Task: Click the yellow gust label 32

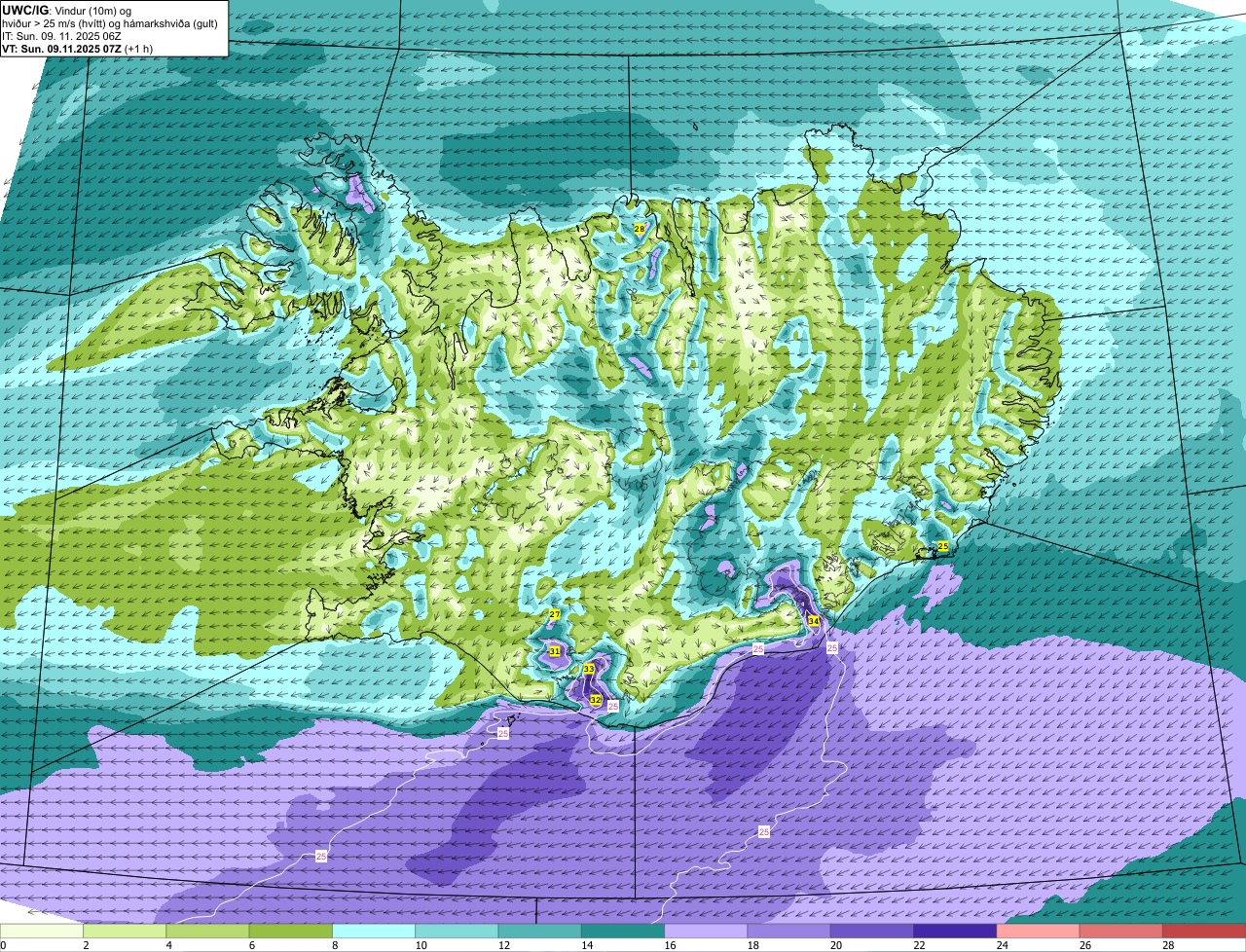Action: point(596,699)
